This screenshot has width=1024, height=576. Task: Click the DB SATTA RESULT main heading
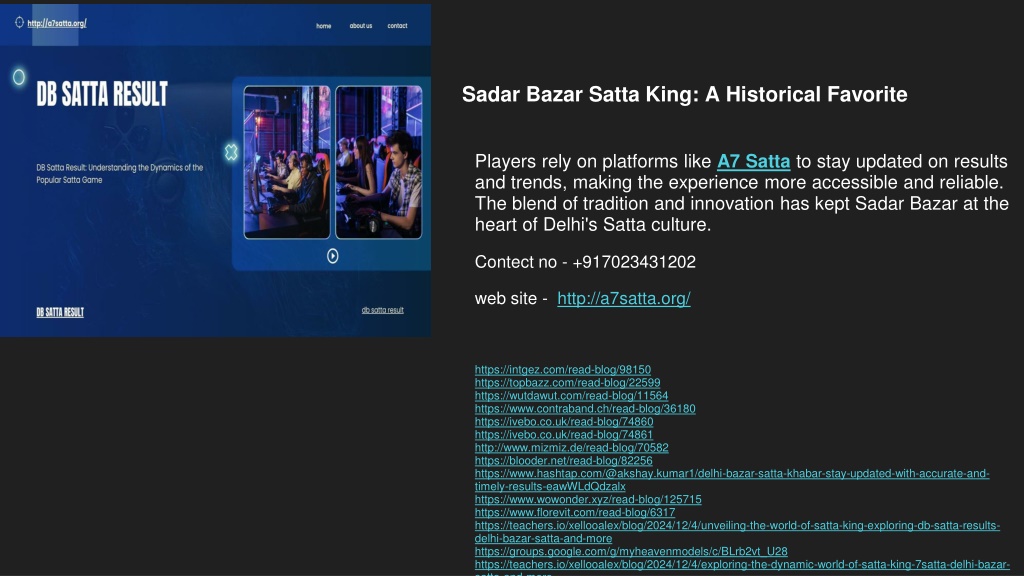(102, 95)
